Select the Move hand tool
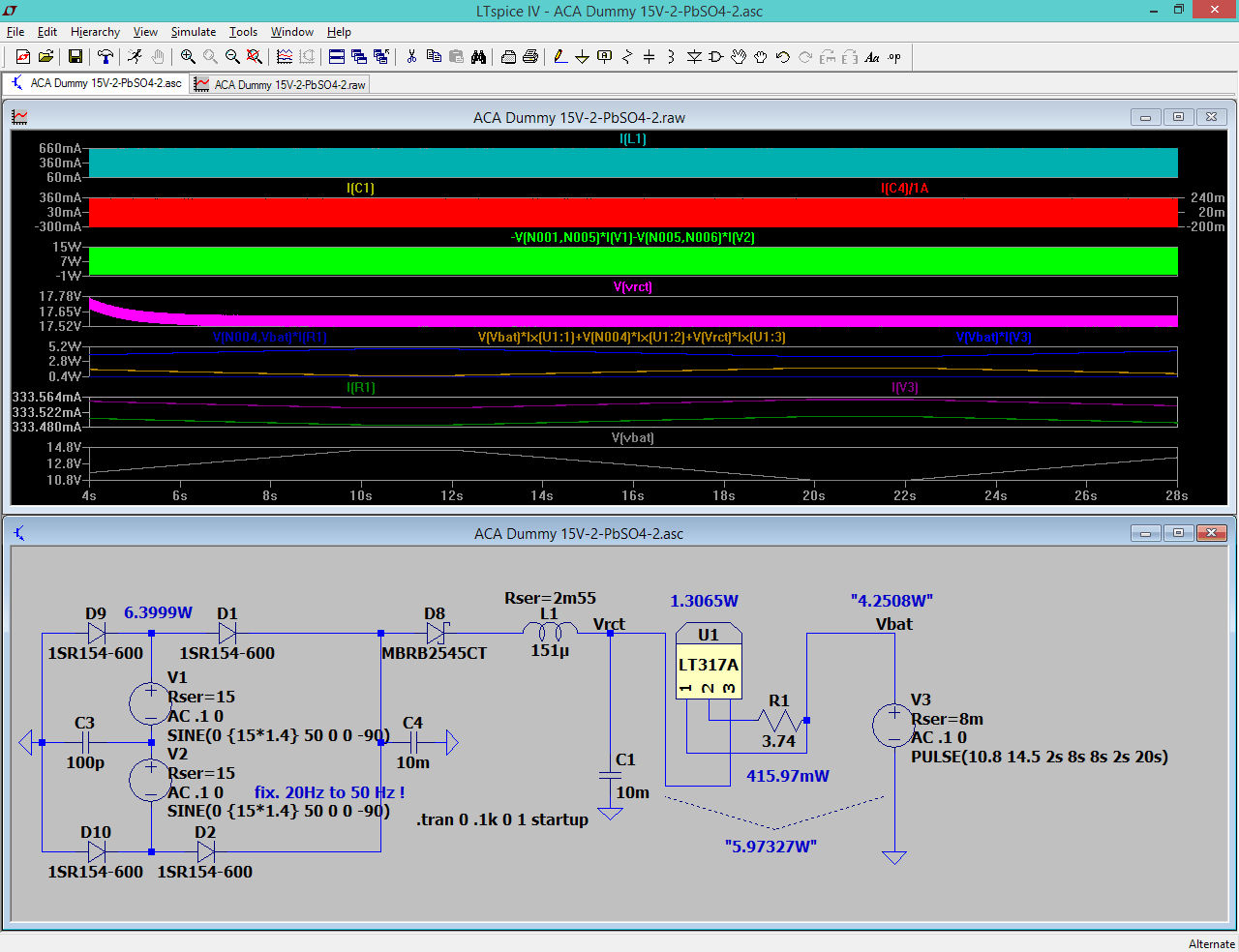Viewport: 1239px width, 952px height. 739,57
